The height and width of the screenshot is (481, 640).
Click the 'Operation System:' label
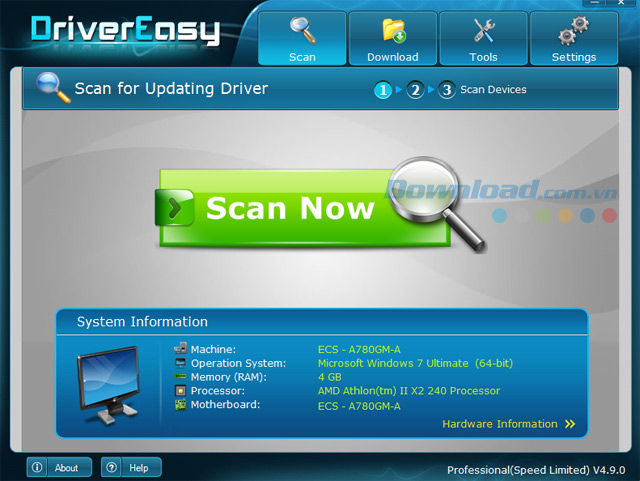pyautogui.click(x=238, y=363)
